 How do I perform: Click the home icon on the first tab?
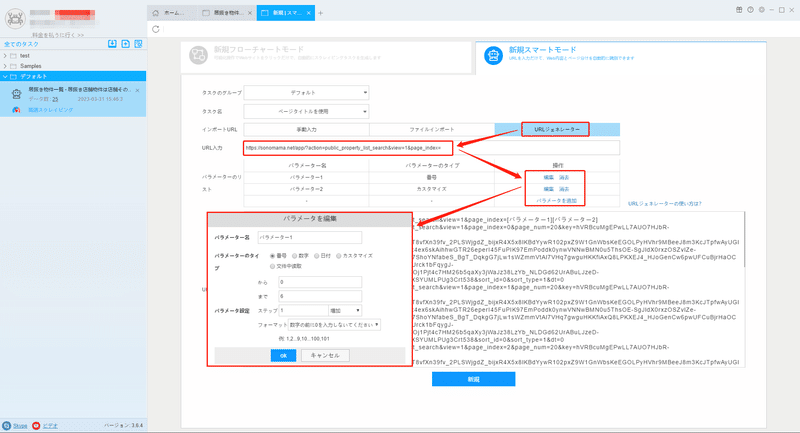pyautogui.click(x=156, y=13)
